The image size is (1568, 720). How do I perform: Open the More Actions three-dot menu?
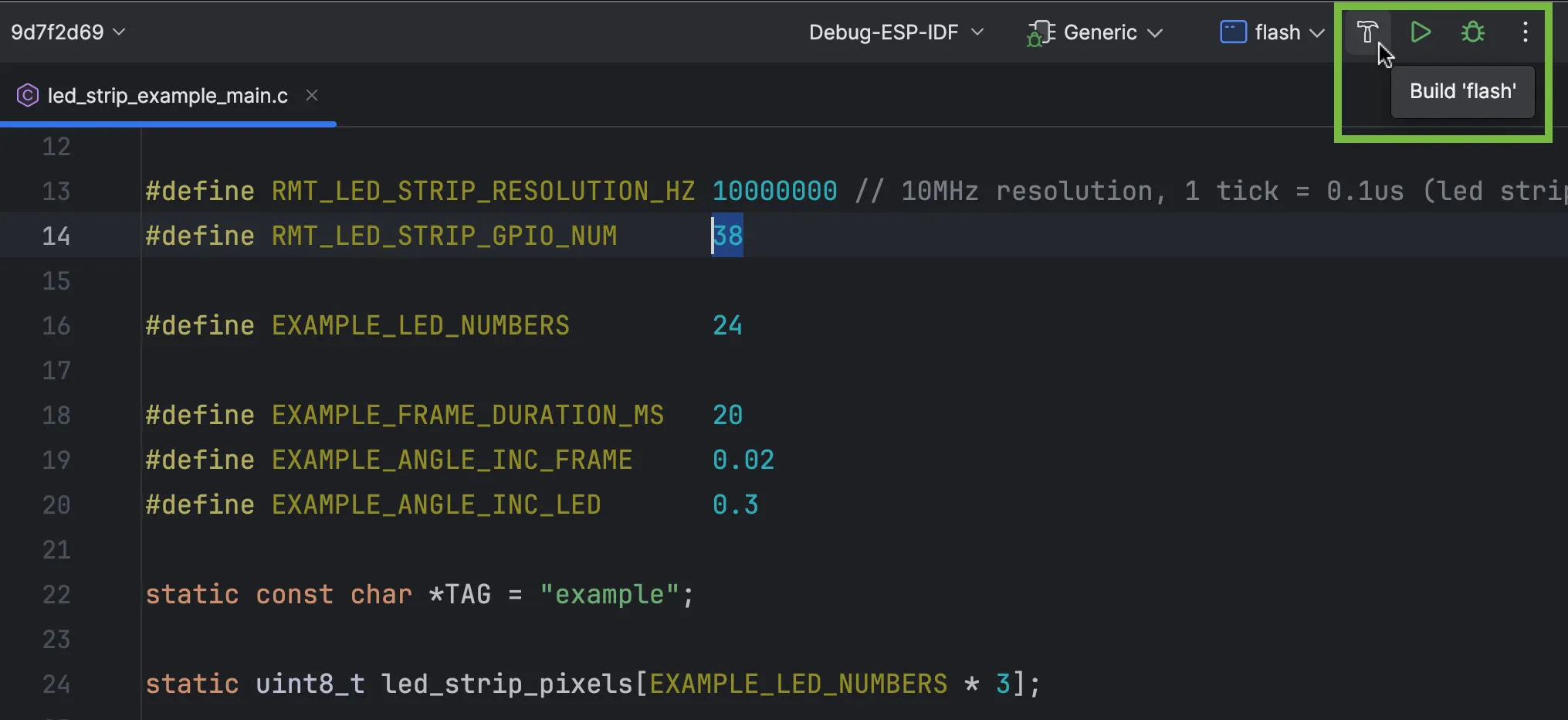(x=1525, y=32)
